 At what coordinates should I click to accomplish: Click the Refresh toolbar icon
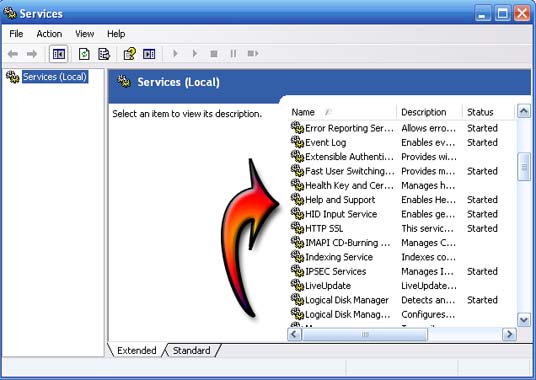(84, 54)
